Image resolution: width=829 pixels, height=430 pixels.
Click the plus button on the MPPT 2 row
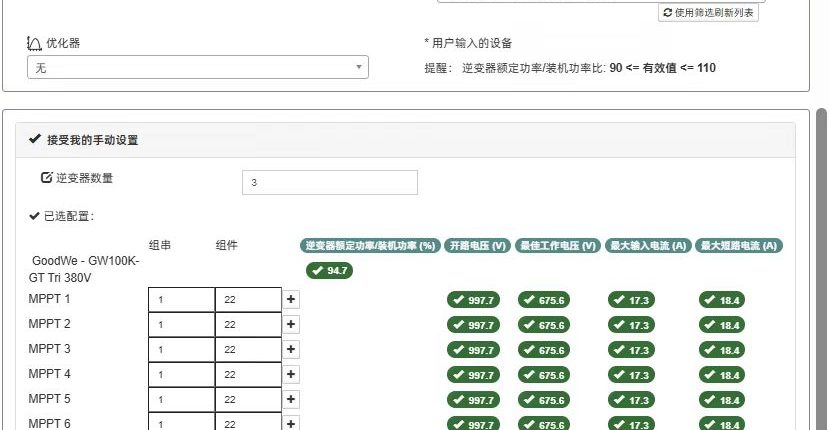291,324
